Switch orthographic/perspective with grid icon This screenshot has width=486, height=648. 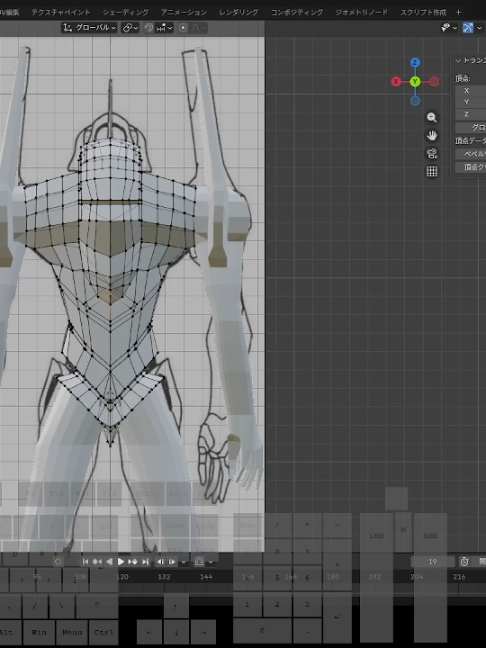pos(432,172)
